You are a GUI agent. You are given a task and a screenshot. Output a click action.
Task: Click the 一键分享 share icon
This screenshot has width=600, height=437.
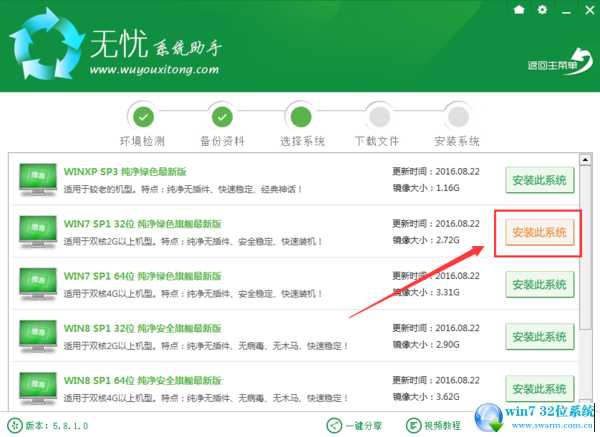[x=334, y=426]
